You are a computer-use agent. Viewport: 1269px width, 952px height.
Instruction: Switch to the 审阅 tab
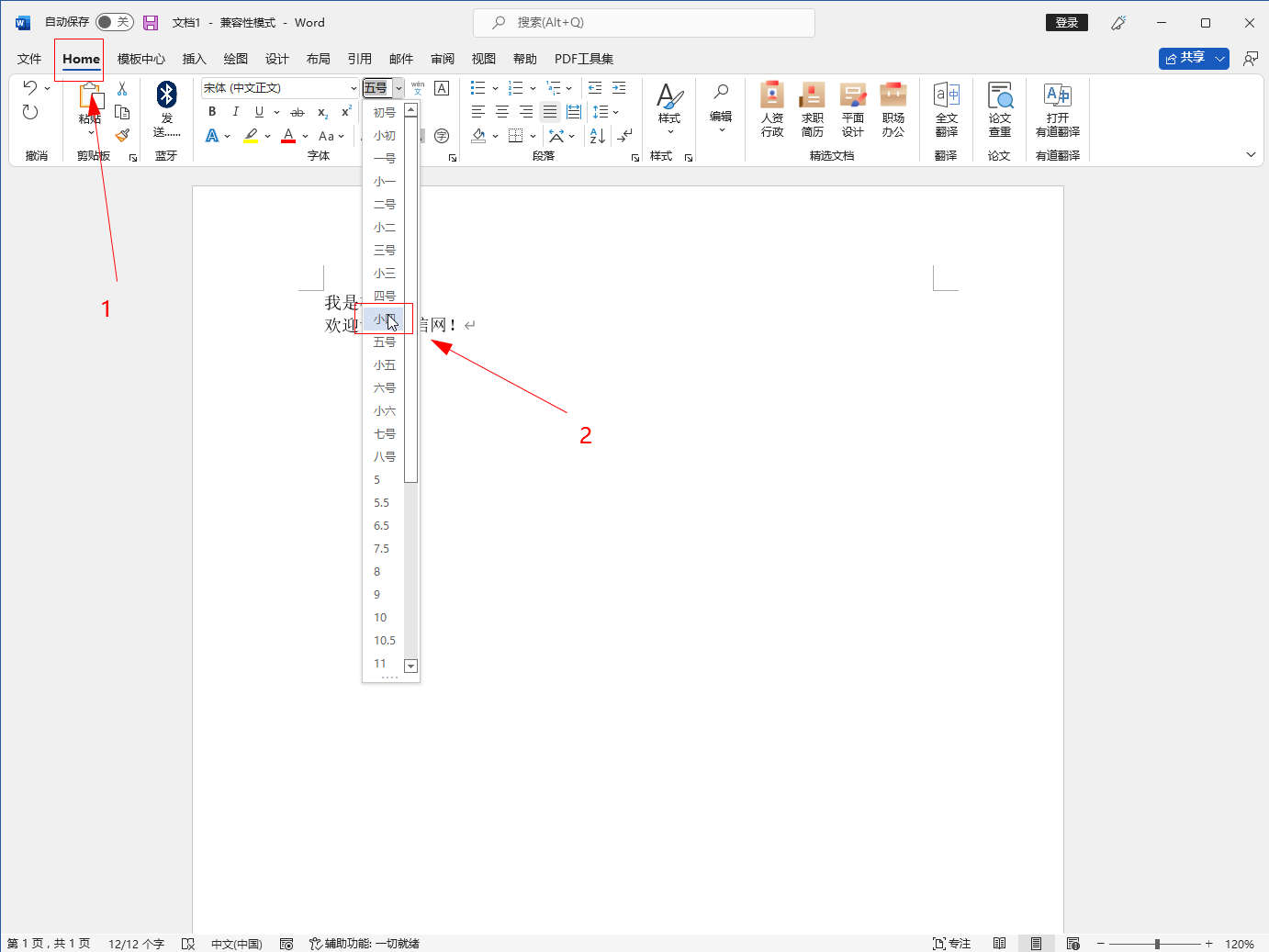443,59
